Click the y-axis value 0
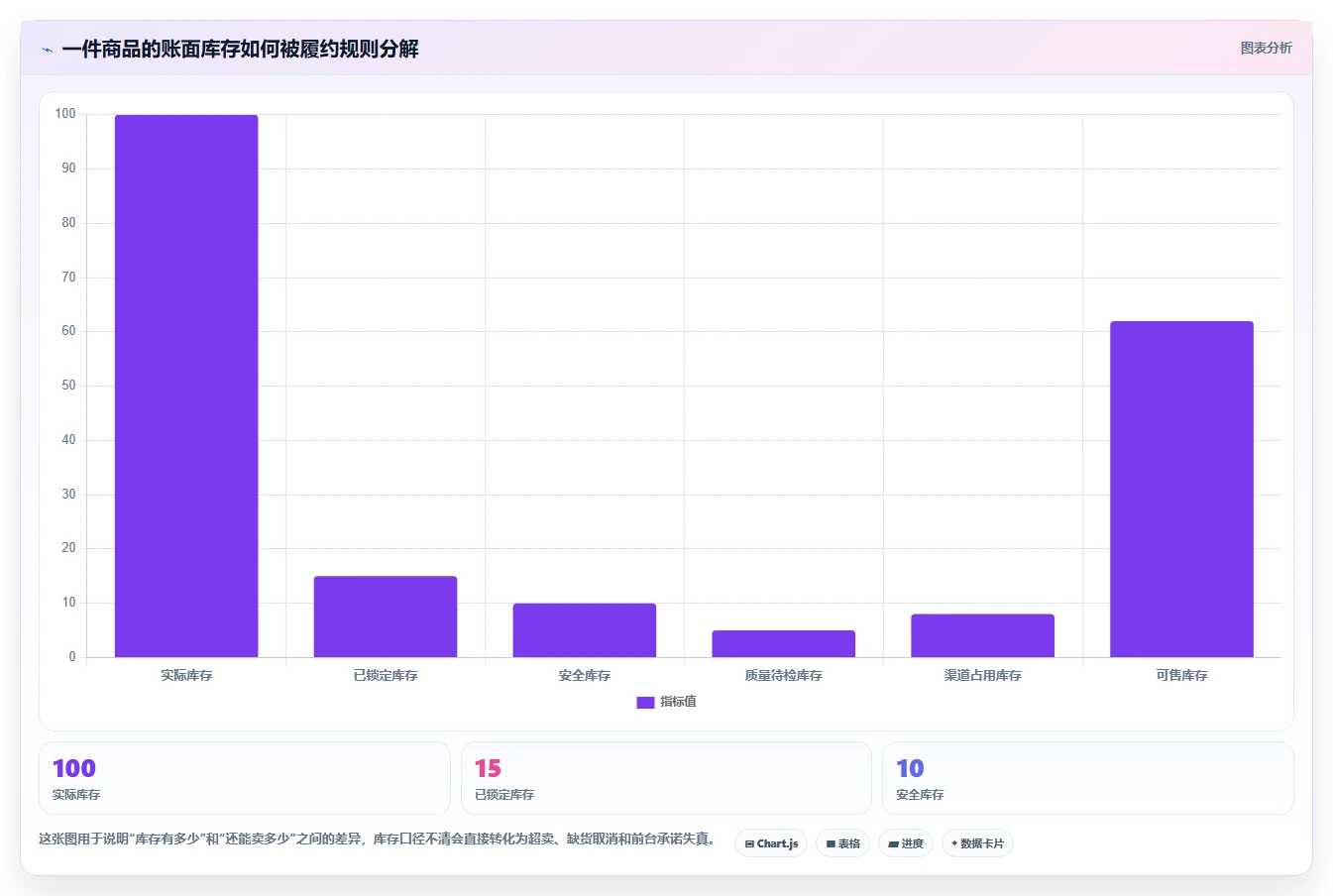The width and height of the screenshot is (1333, 896). 72,656
